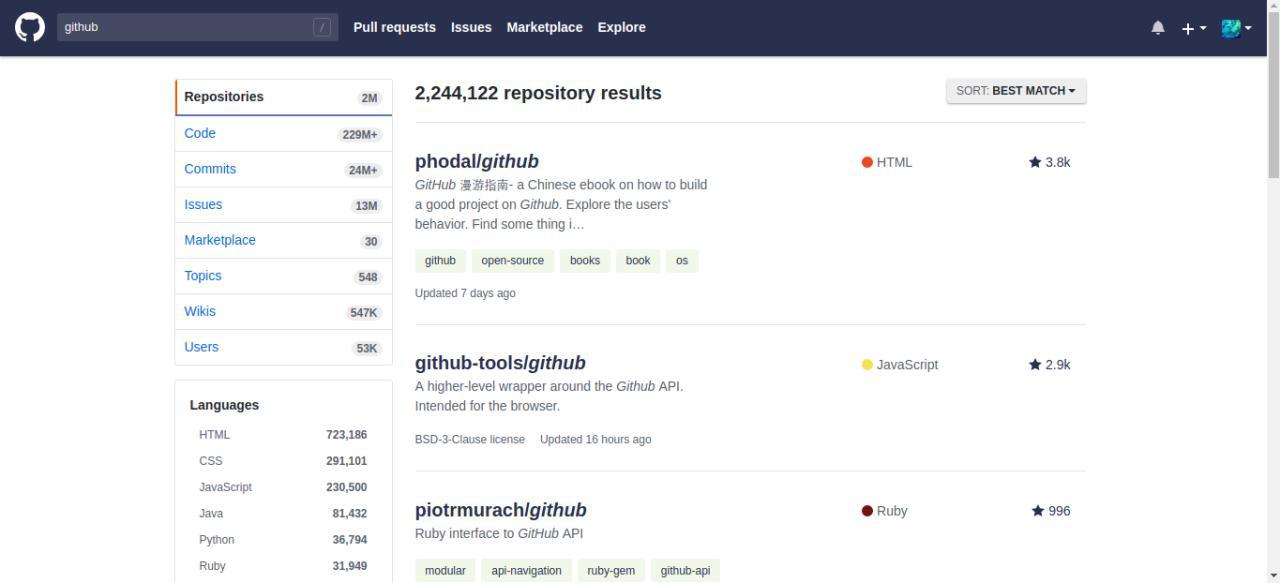Open the phodal/github repository
The image size is (1280, 583).
pyautogui.click(x=477, y=161)
